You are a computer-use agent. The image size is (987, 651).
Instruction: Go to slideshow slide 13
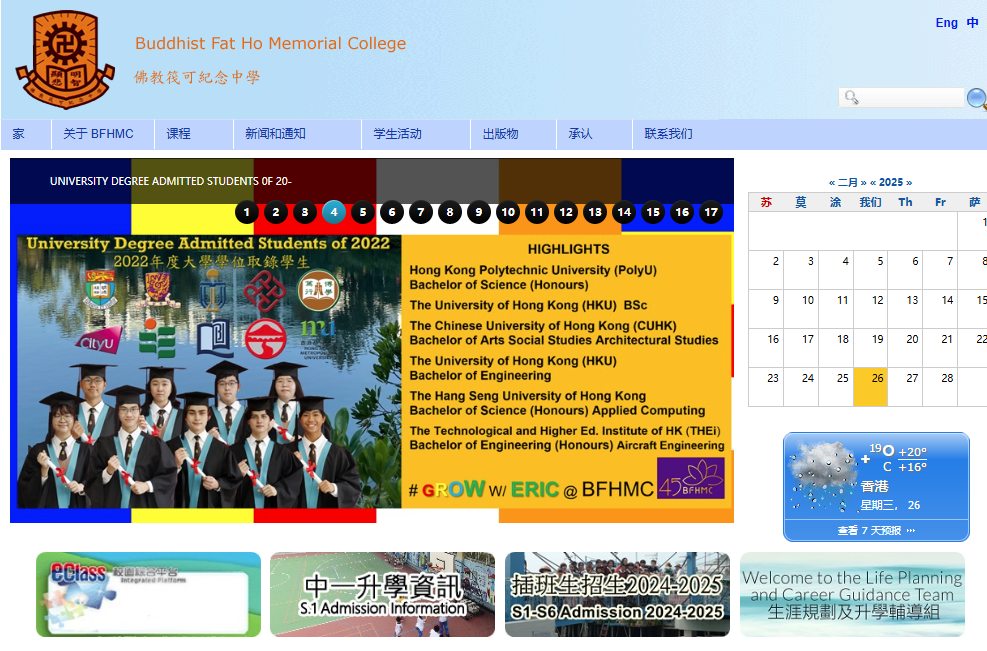click(595, 212)
